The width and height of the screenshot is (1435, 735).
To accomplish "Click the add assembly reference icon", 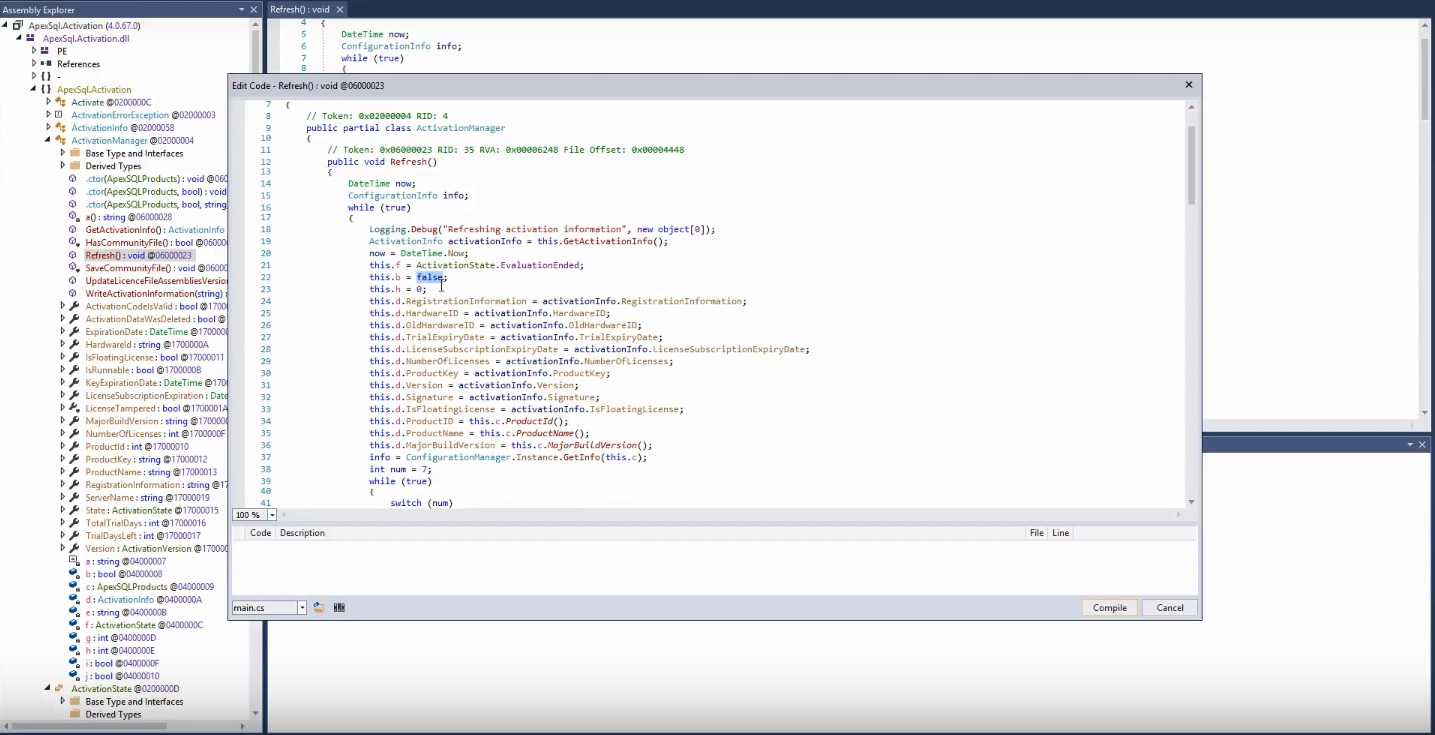I will click(x=319, y=607).
